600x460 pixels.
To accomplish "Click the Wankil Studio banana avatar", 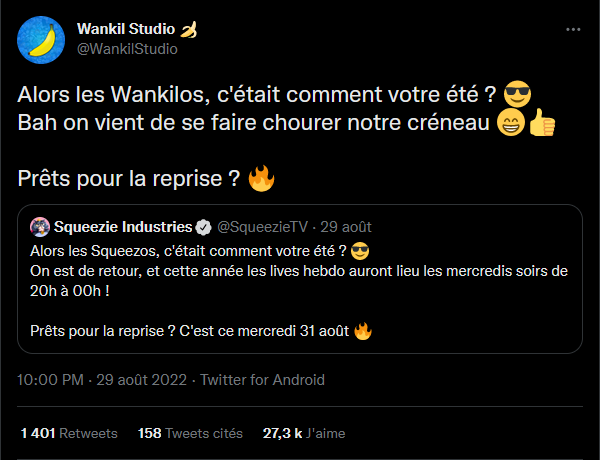I will pyautogui.click(x=41, y=40).
